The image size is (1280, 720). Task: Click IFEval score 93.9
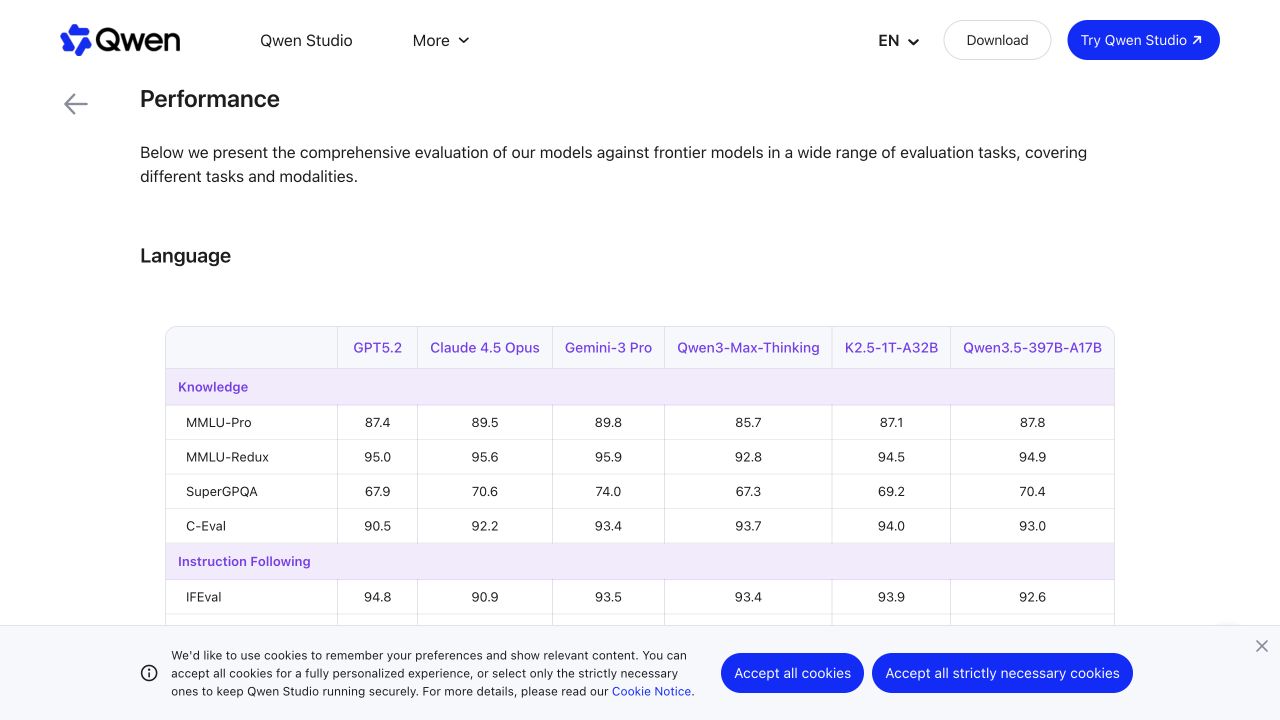point(891,597)
